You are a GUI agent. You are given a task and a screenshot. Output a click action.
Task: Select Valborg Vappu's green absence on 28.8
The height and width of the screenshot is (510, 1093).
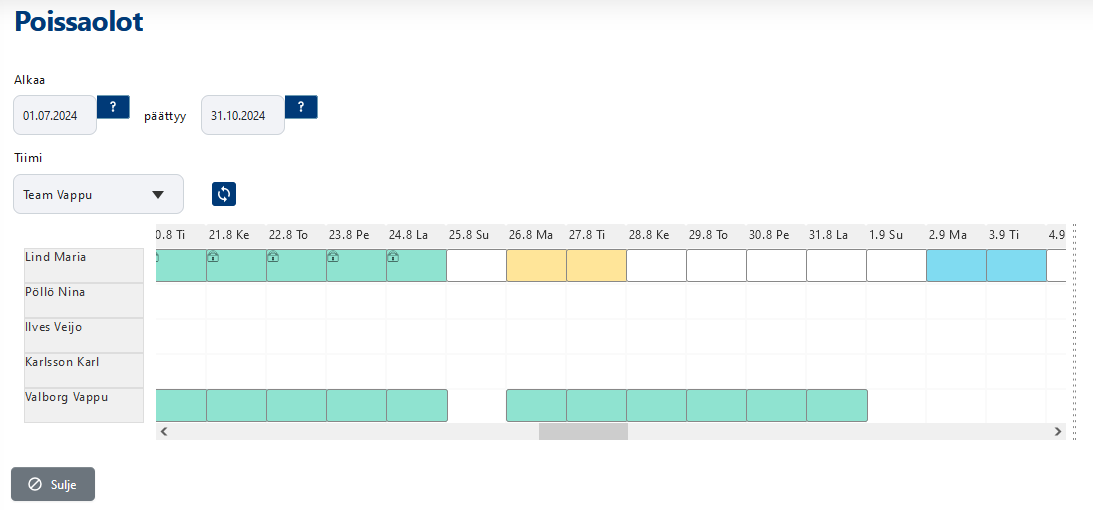(656, 405)
